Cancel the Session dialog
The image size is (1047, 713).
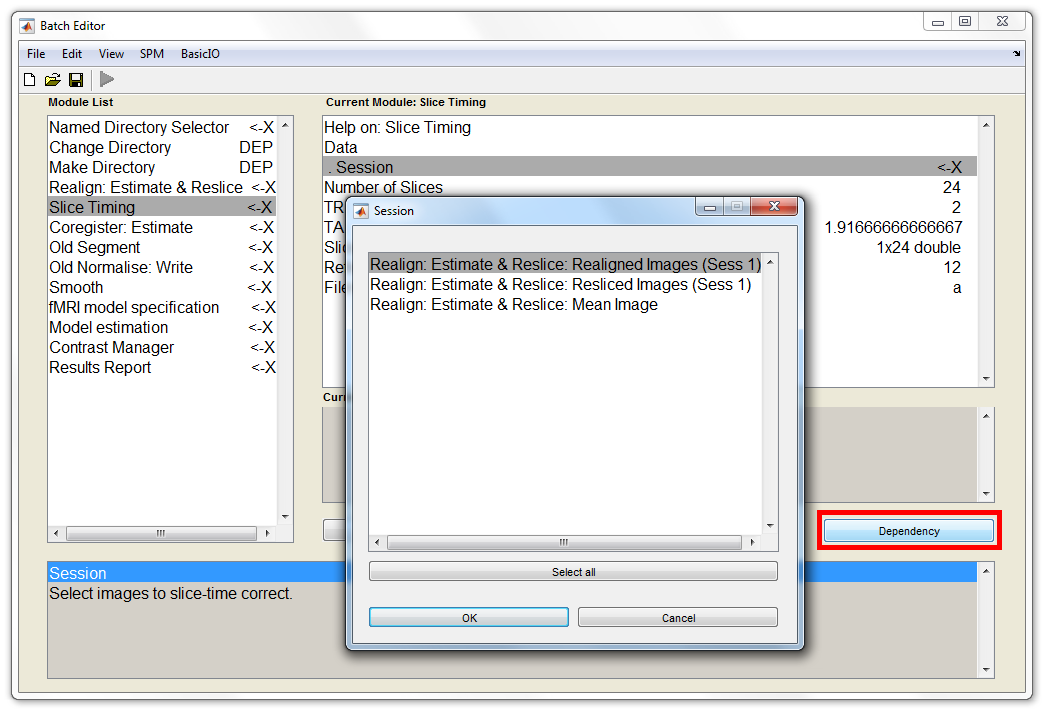click(x=678, y=618)
